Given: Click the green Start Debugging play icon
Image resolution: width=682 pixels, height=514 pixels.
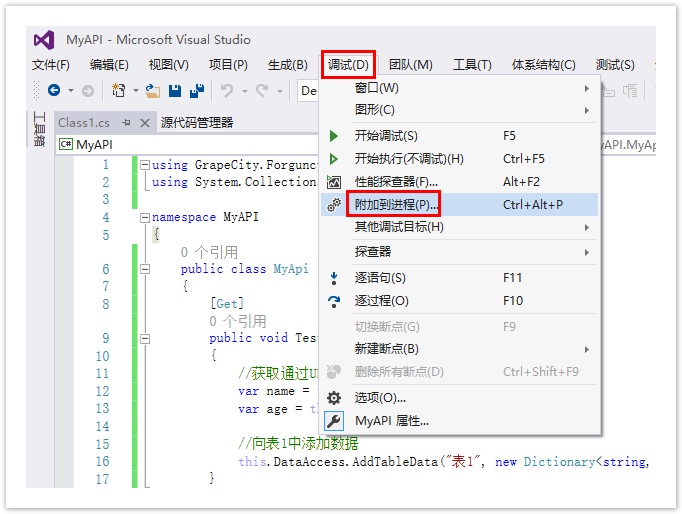Looking at the screenshot, I should click(334, 136).
